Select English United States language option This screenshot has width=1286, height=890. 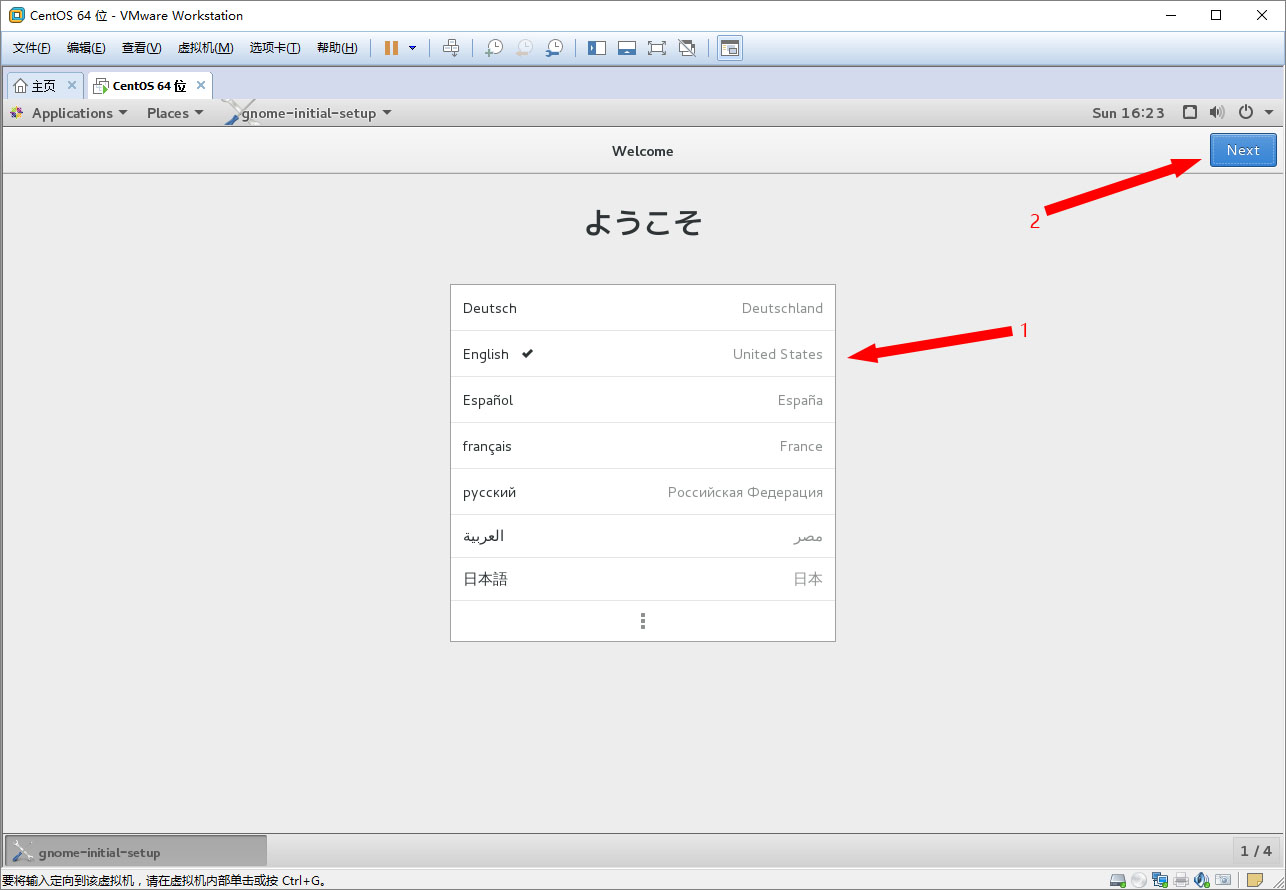(642, 354)
